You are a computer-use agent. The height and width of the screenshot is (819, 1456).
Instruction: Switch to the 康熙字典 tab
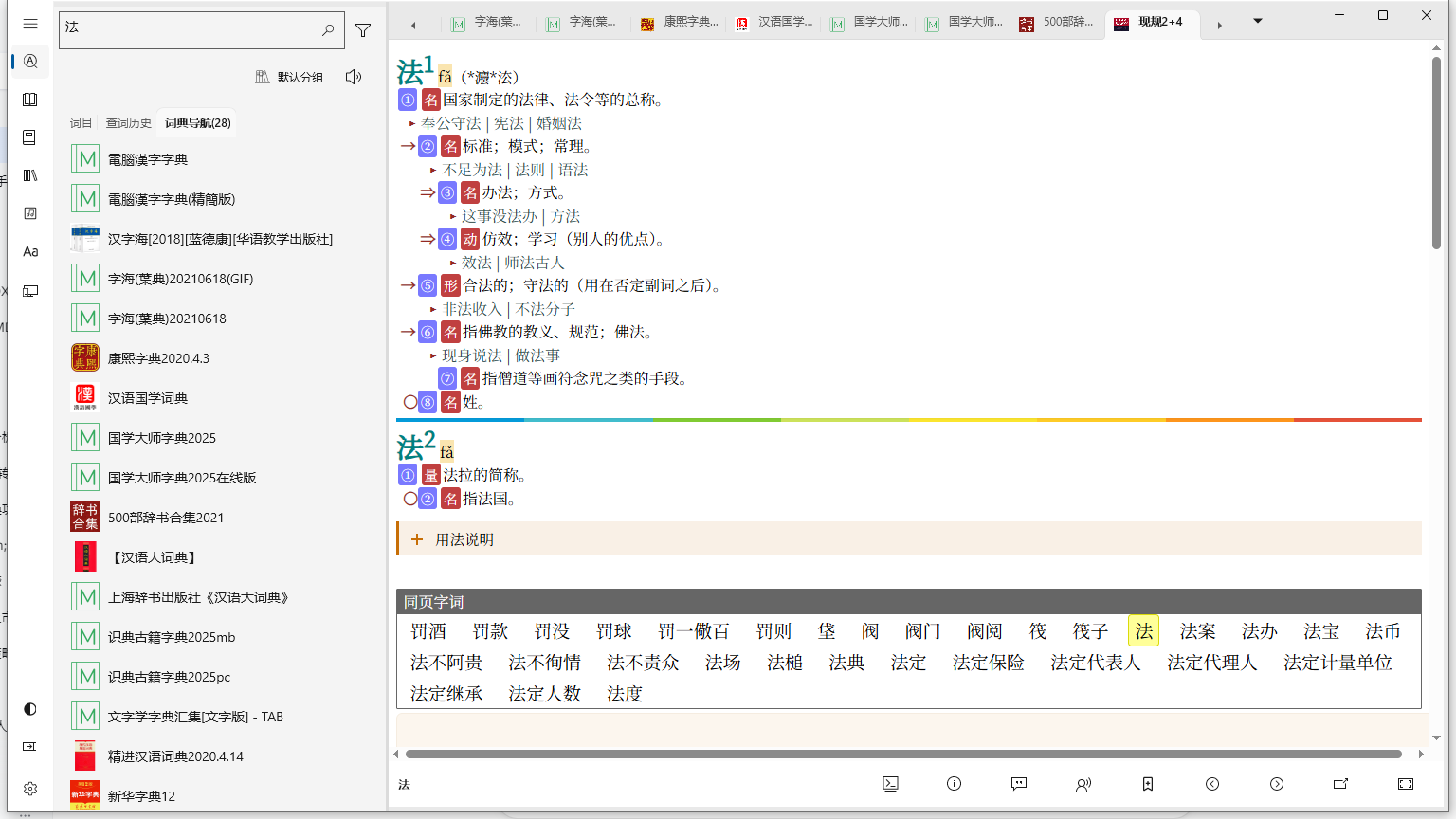680,23
